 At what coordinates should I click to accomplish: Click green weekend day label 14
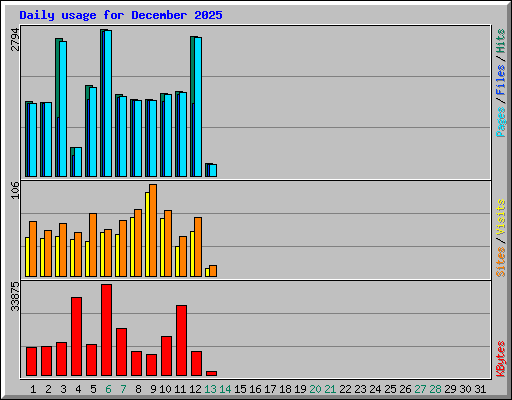225,389
